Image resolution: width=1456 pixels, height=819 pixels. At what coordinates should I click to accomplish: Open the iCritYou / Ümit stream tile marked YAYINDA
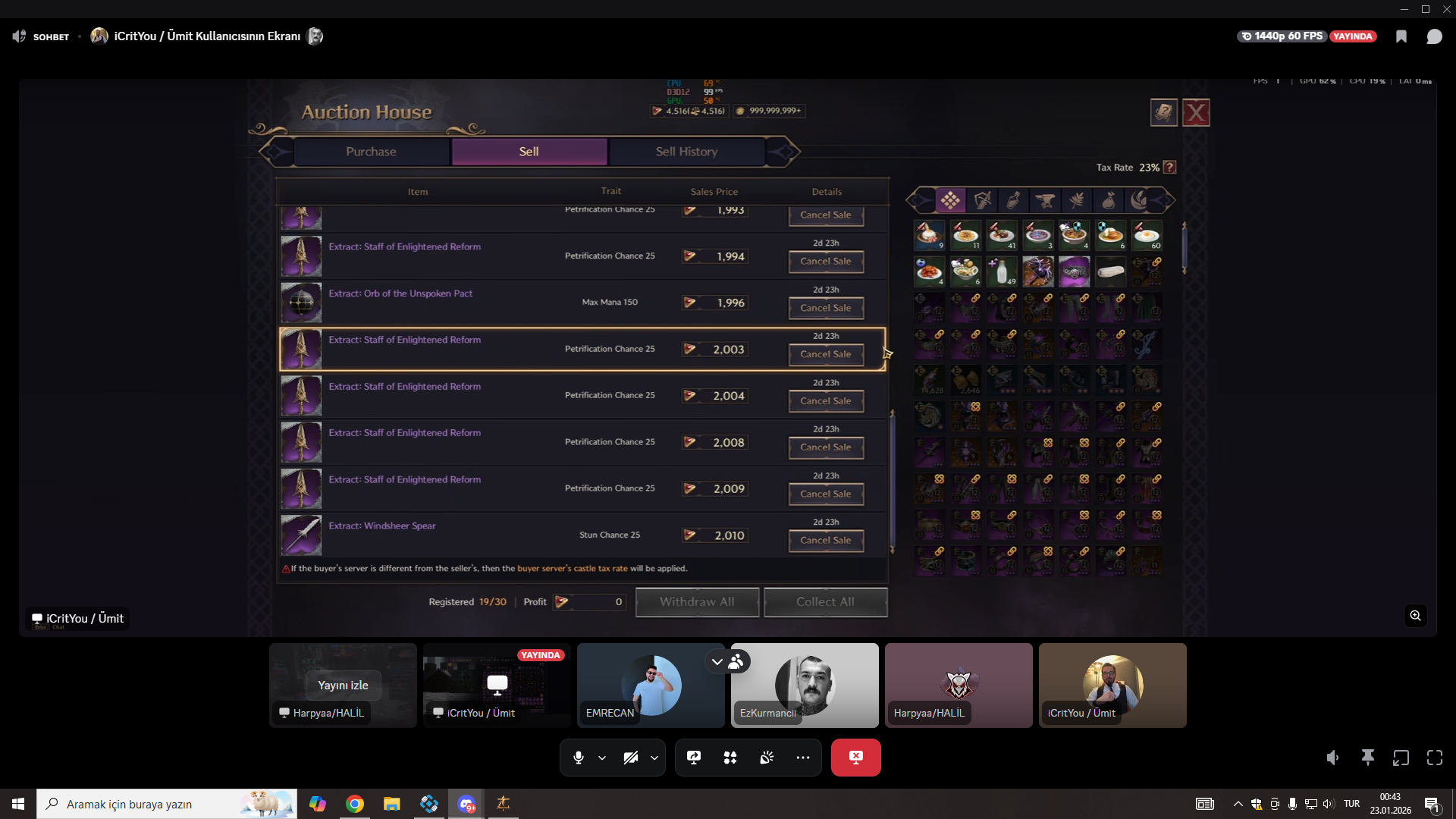click(497, 686)
